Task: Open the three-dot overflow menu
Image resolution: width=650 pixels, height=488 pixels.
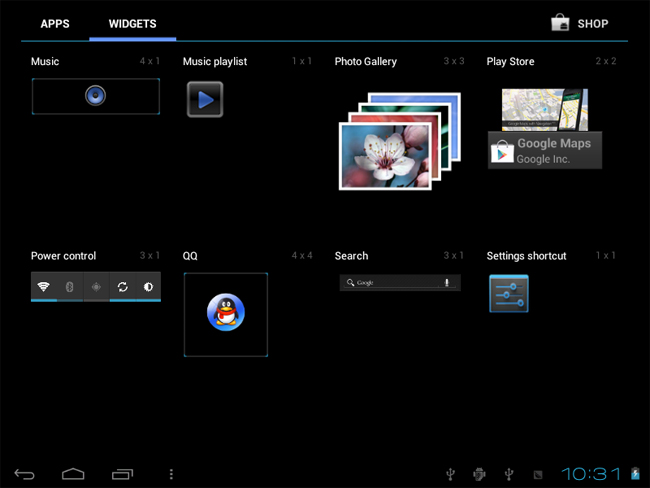Action: pos(171,474)
